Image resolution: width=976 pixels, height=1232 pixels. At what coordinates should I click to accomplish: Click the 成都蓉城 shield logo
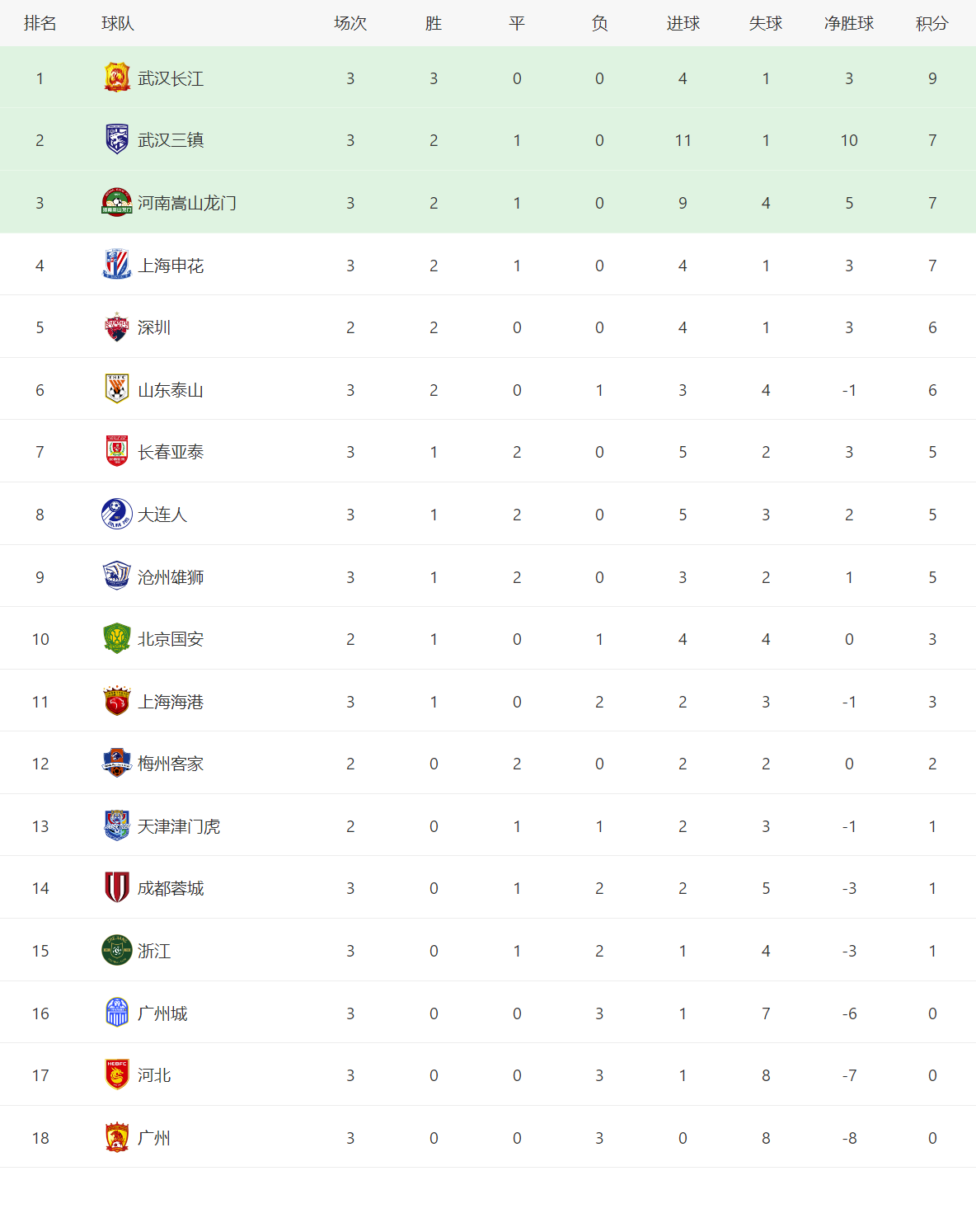[117, 887]
